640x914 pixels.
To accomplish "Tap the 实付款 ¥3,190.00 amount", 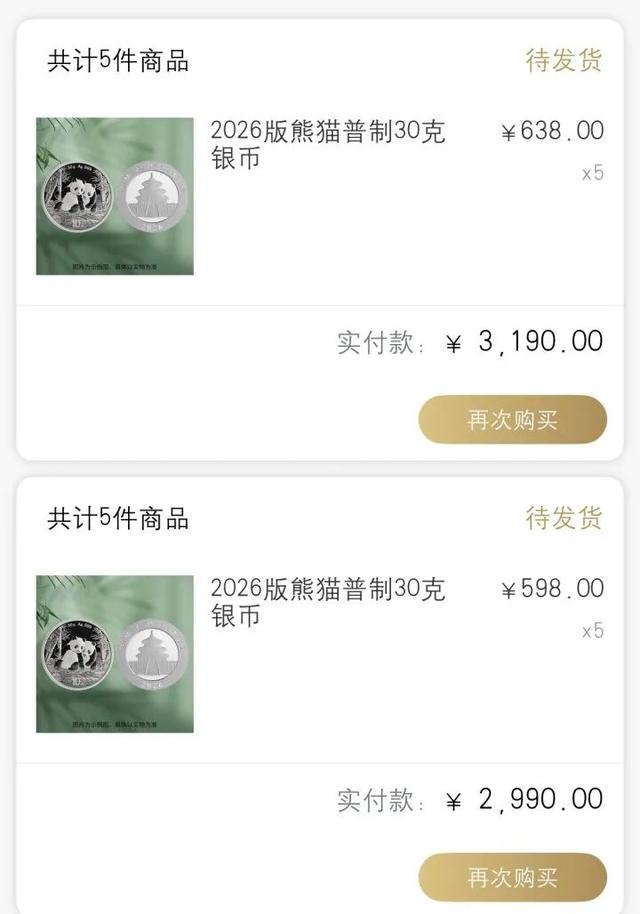I will coord(470,341).
